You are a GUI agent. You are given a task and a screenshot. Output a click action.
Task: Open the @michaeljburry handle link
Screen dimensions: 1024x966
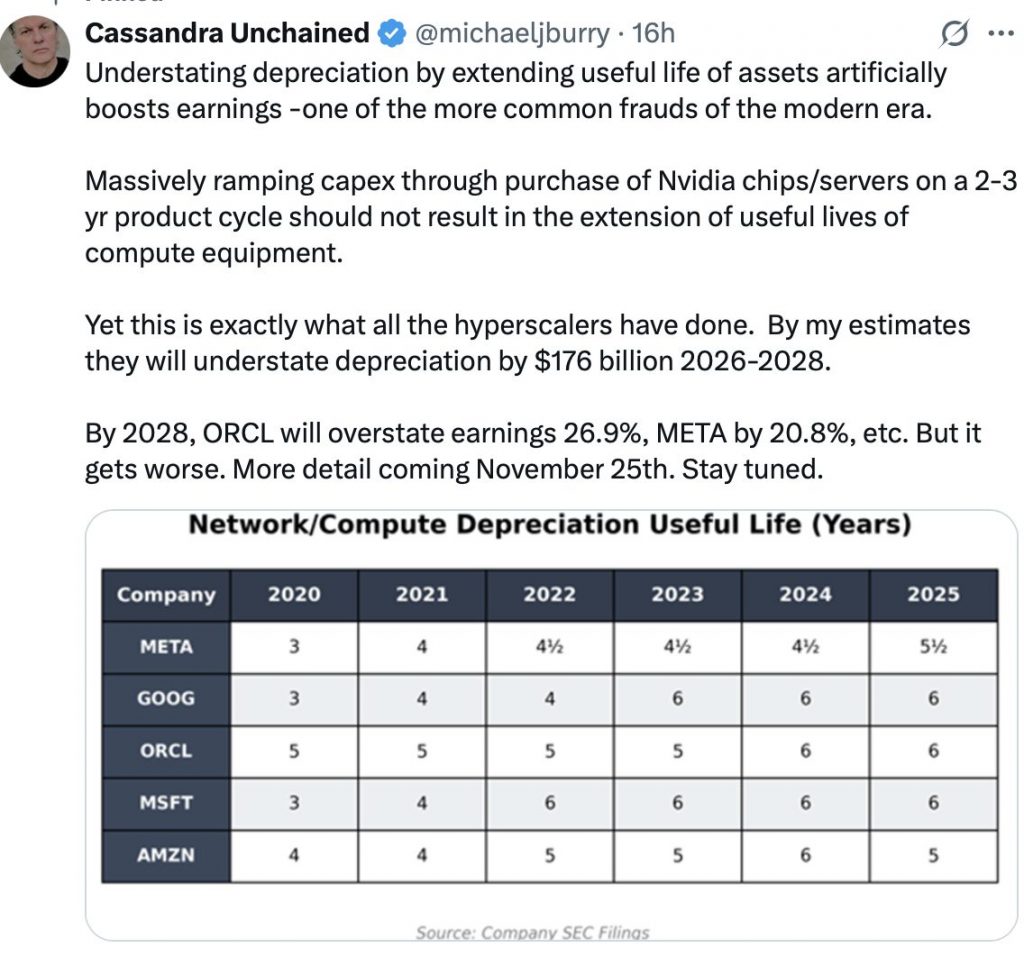point(510,33)
